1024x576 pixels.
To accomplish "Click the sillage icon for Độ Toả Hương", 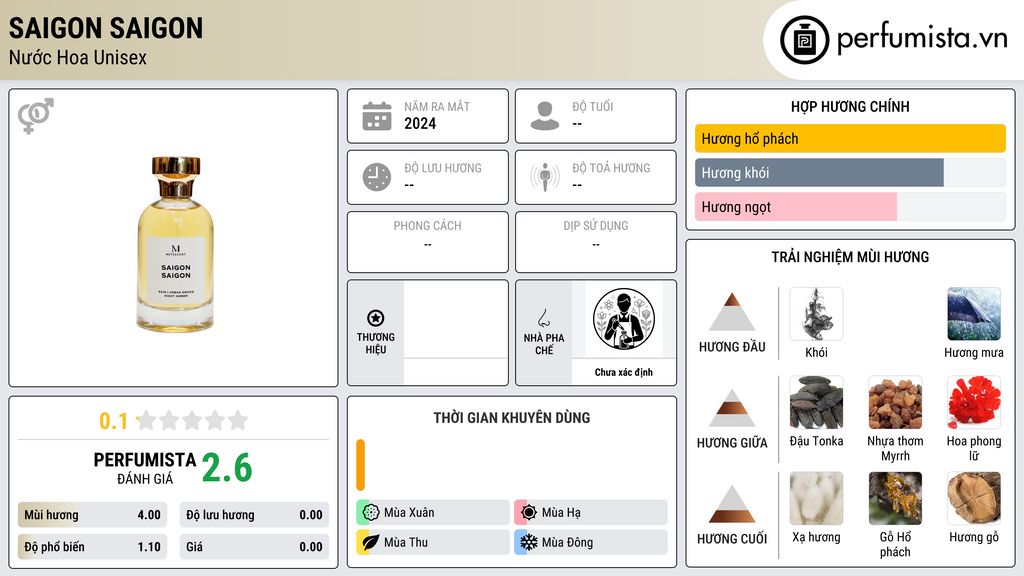I will [545, 178].
